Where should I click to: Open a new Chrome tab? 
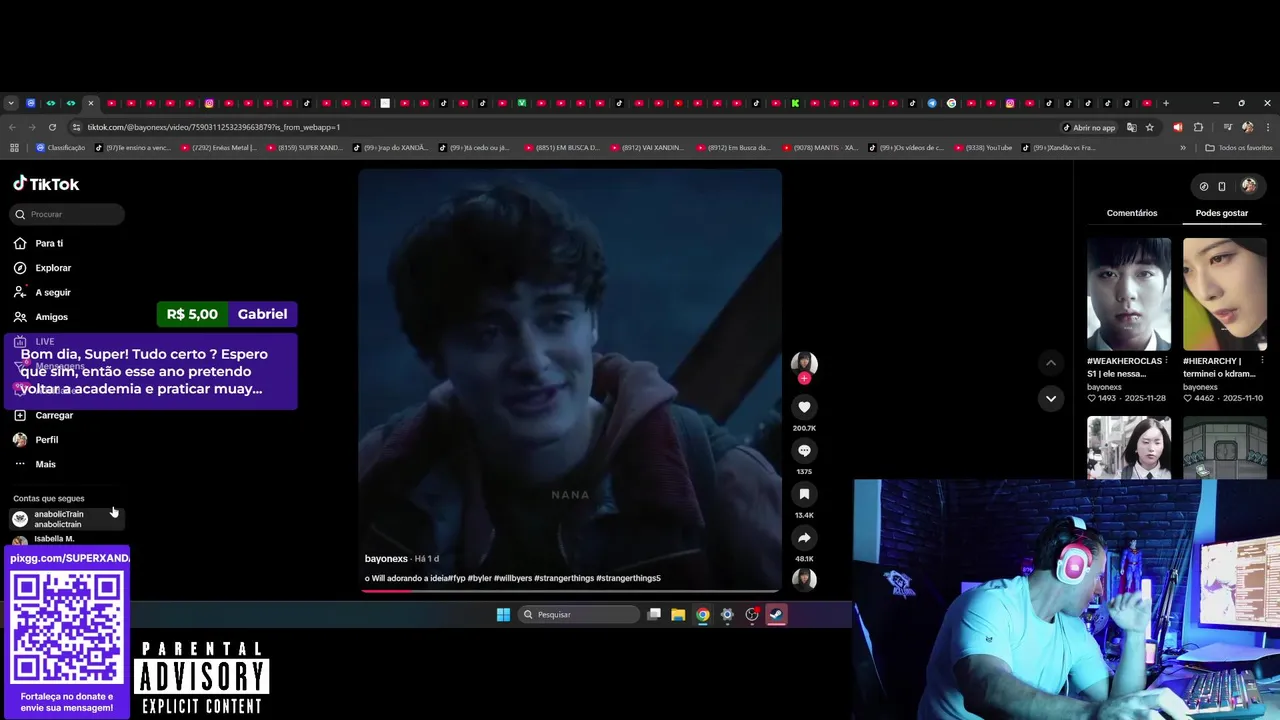point(1166,103)
